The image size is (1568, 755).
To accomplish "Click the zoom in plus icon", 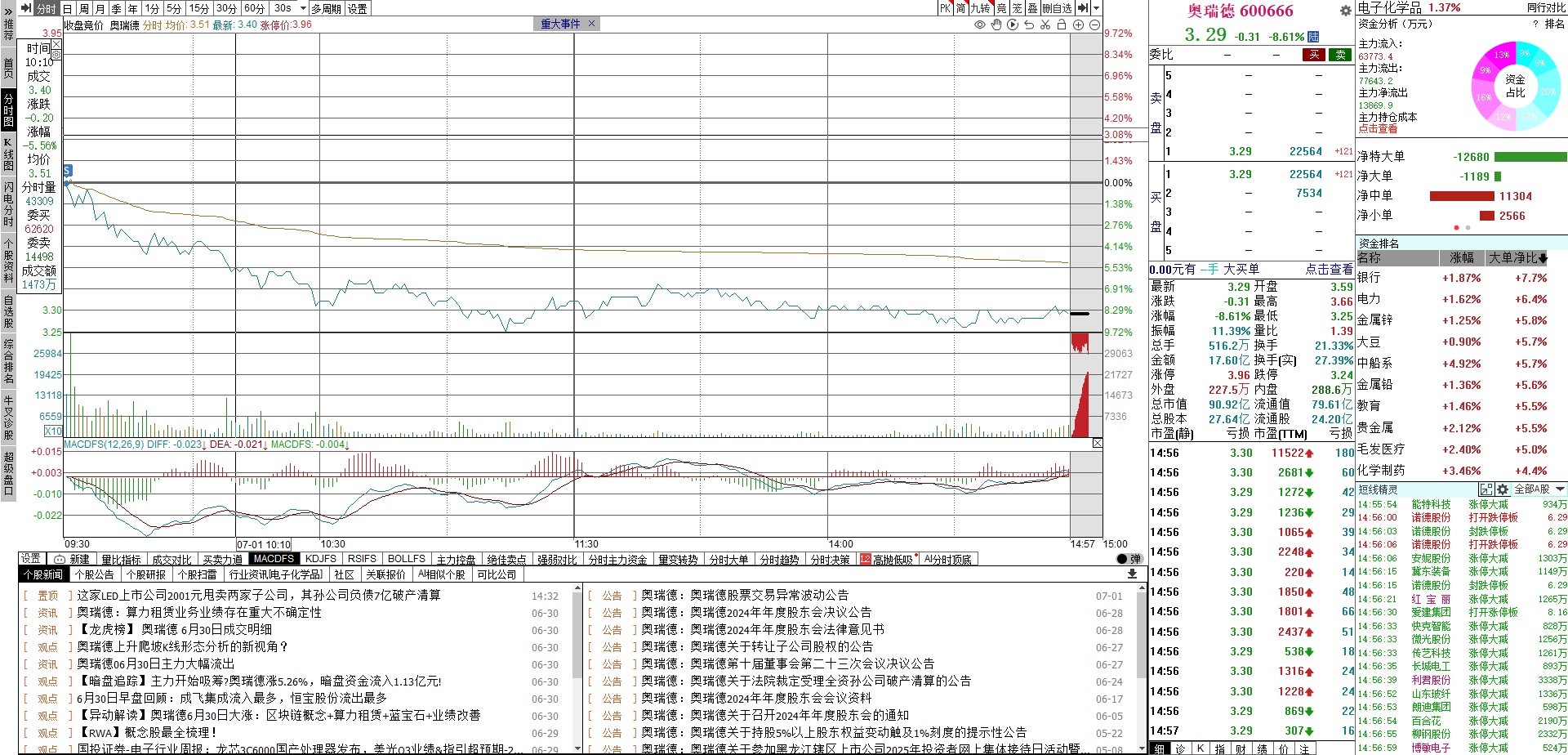I will pyautogui.click(x=1078, y=25).
